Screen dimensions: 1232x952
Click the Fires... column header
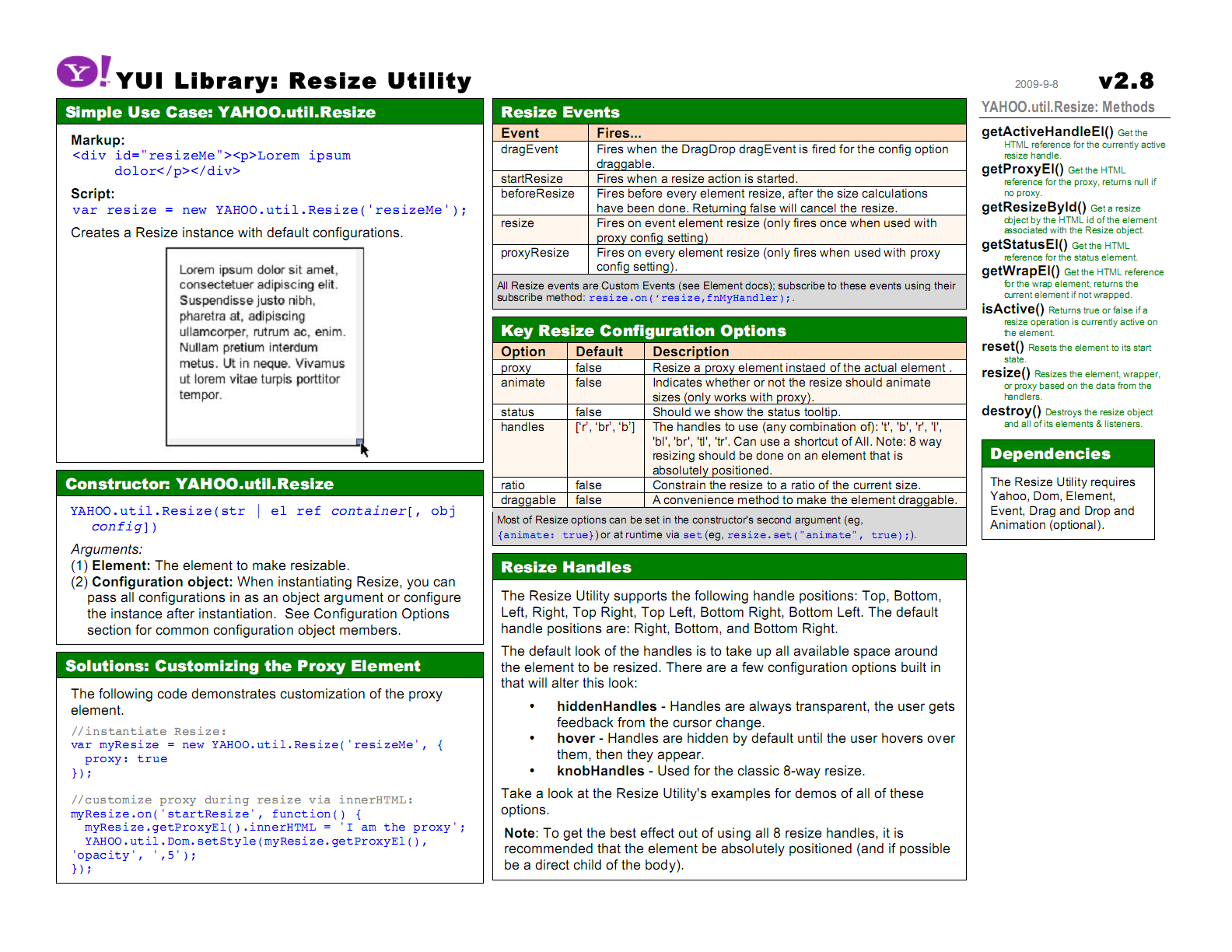tap(618, 133)
